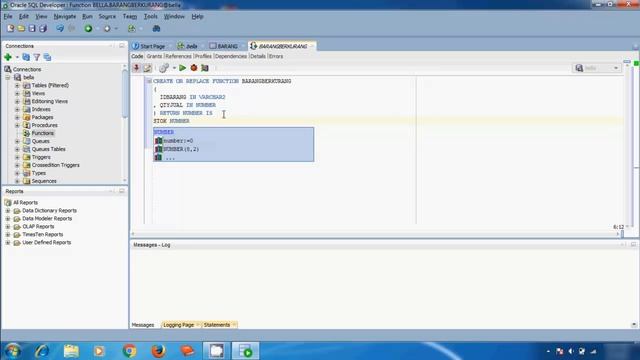Run the function with green play icon

182,68
